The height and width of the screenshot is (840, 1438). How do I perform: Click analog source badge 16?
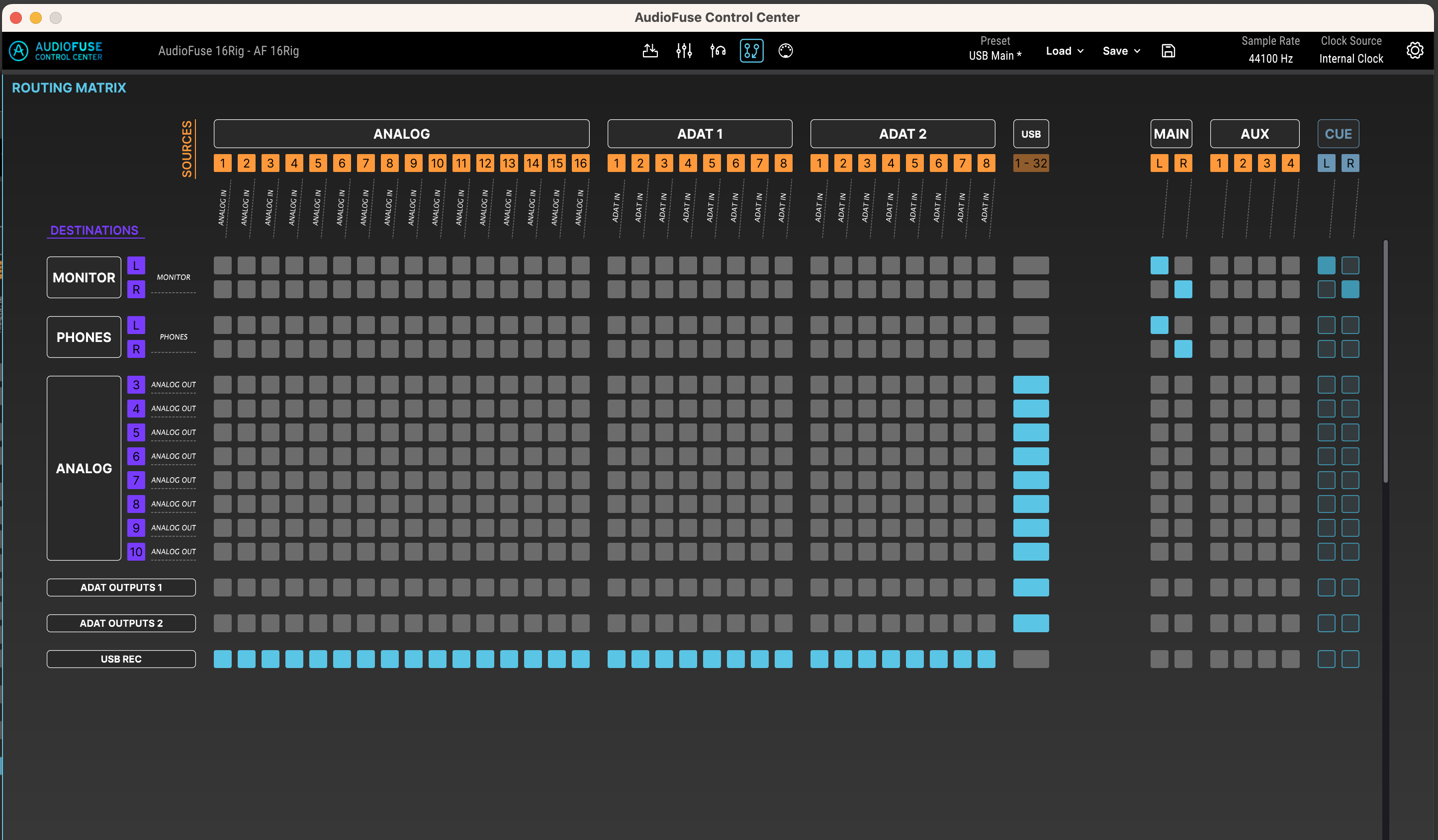pyautogui.click(x=580, y=163)
